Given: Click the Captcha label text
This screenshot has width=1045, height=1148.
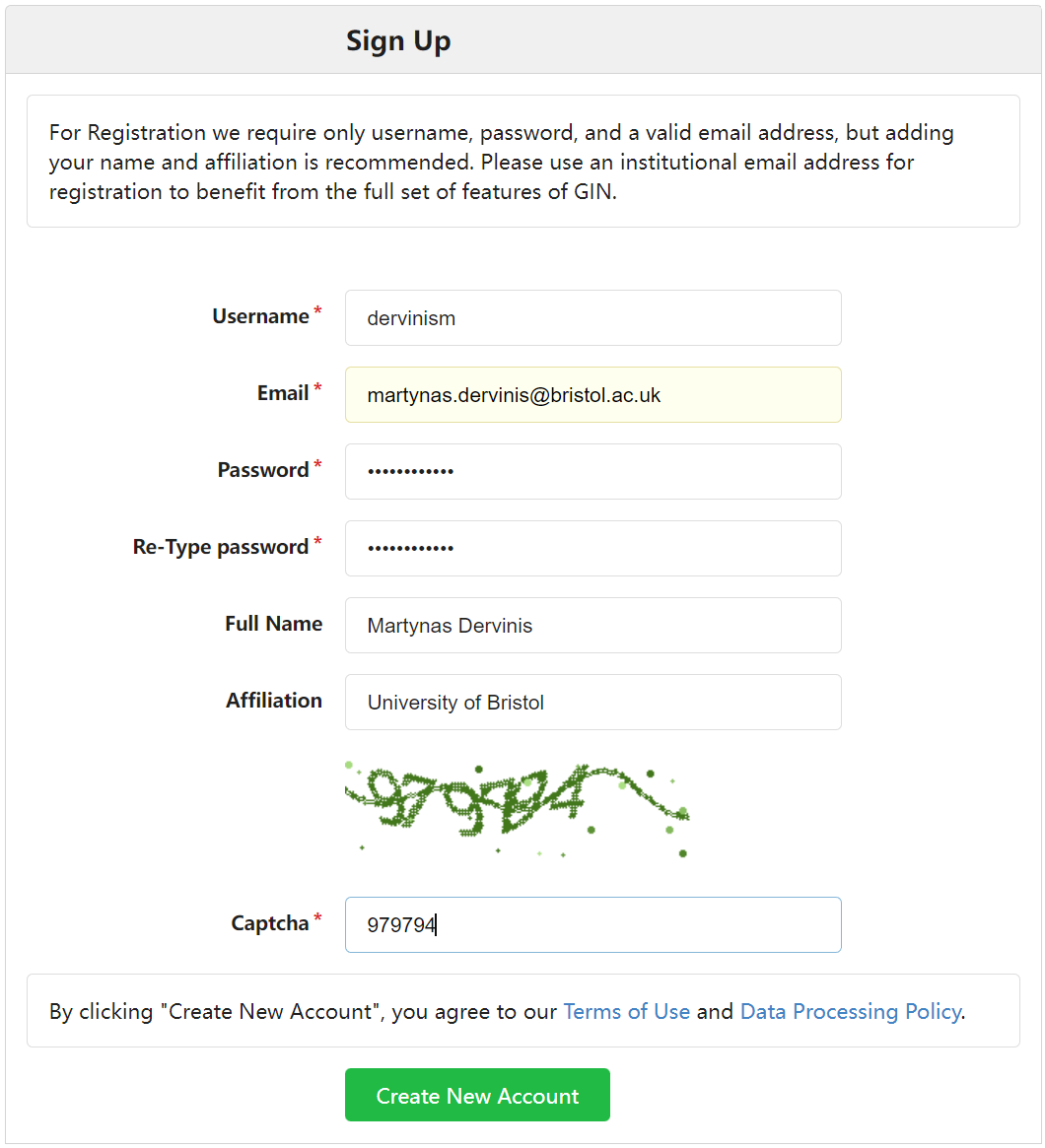Looking at the screenshot, I should pos(269,923).
